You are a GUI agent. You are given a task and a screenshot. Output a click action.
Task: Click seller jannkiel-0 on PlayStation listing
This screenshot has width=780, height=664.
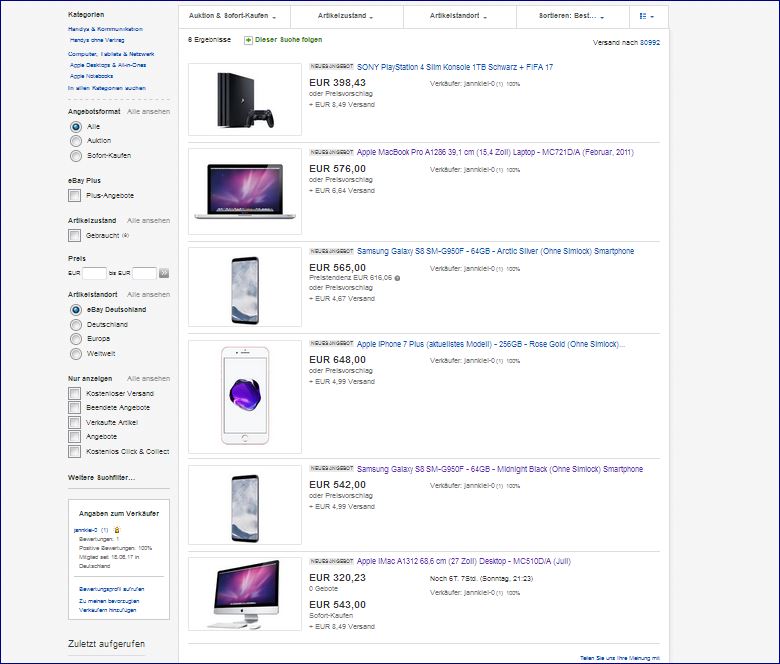[x=480, y=84]
